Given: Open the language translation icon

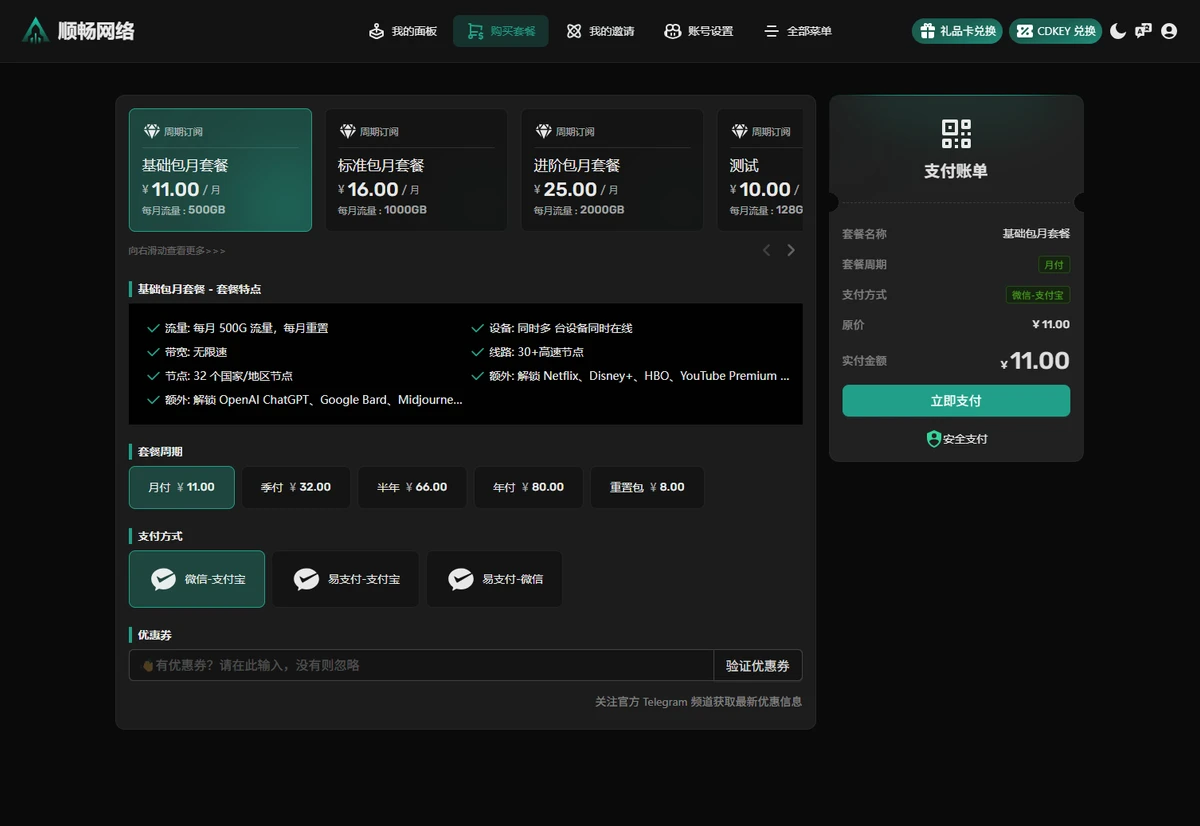Looking at the screenshot, I should (x=1143, y=31).
